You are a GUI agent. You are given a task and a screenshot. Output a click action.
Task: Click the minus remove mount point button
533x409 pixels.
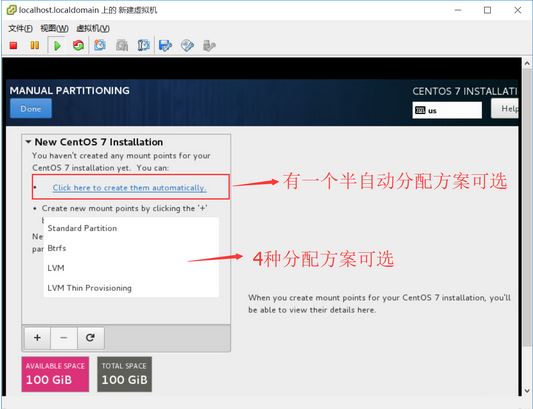64,338
